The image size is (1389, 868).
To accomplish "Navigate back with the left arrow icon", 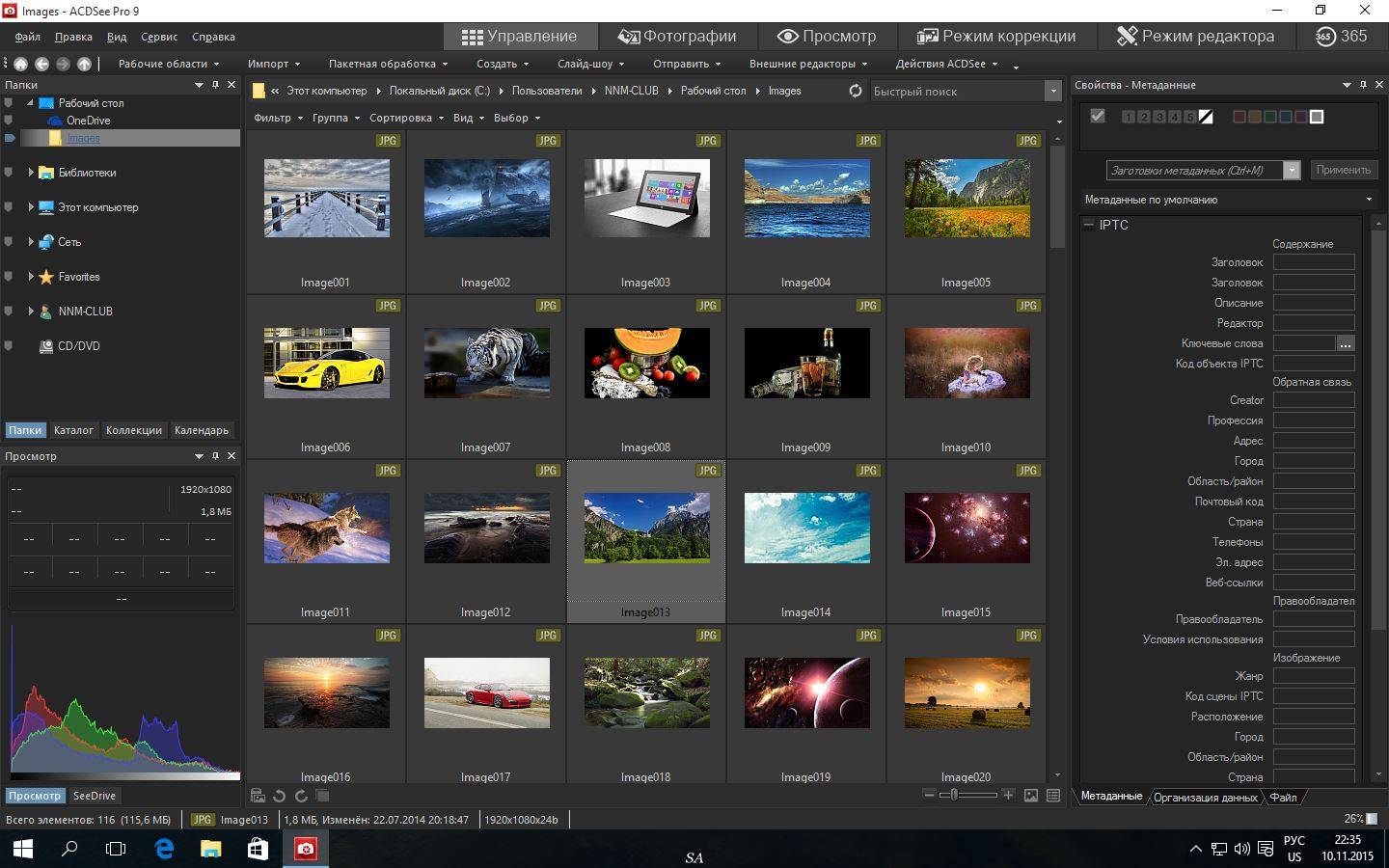I will [x=41, y=64].
